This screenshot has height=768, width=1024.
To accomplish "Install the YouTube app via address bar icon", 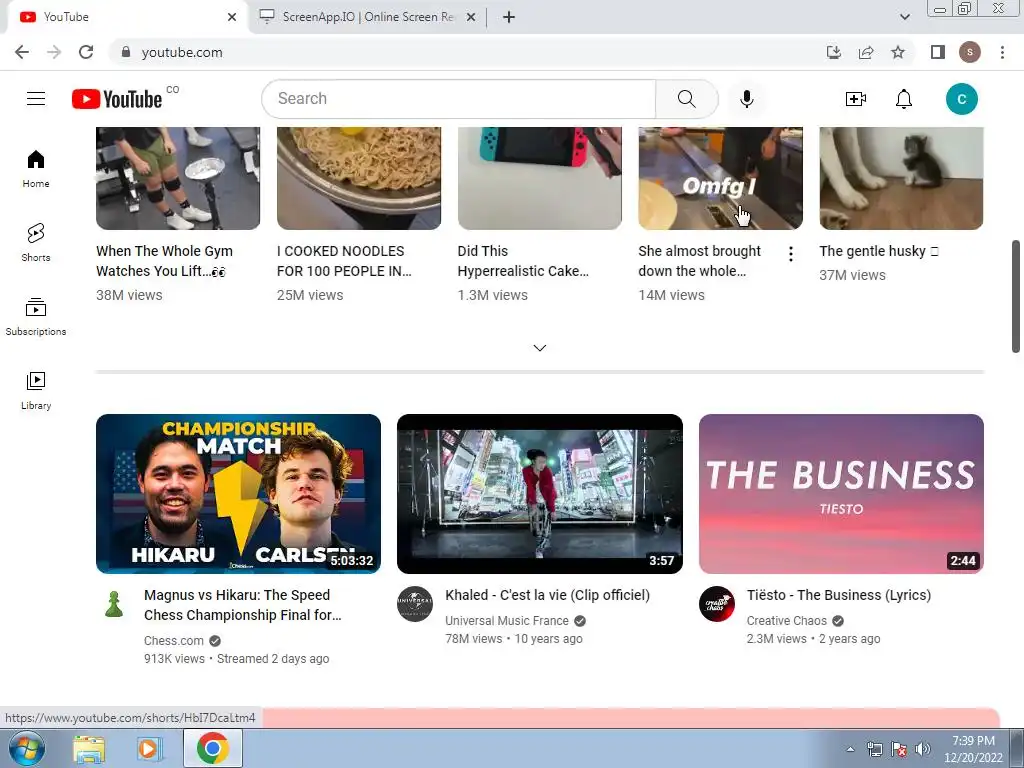I will [x=834, y=52].
